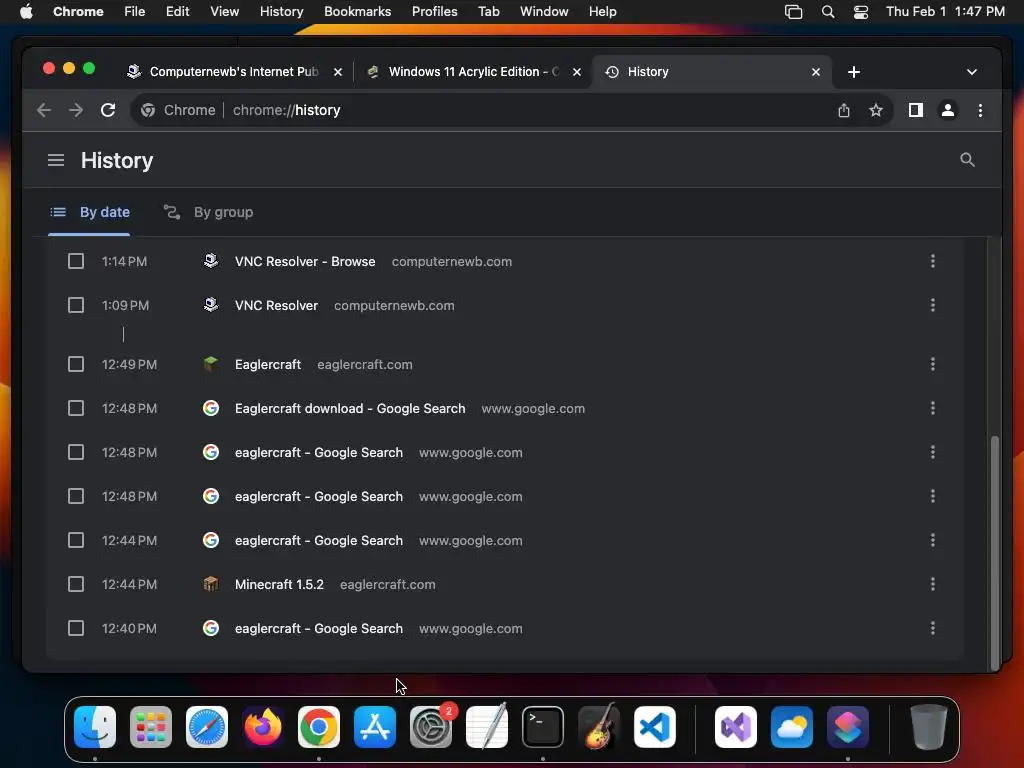Select the By date tab
The height and width of the screenshot is (768, 1024).
click(90, 212)
